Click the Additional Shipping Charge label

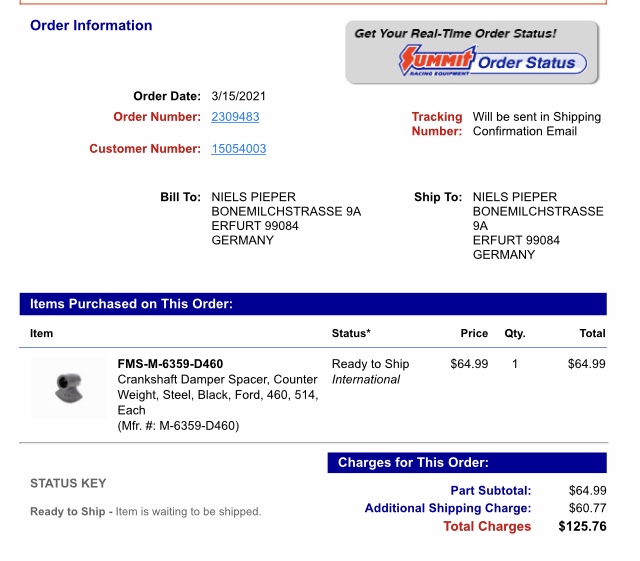point(448,508)
